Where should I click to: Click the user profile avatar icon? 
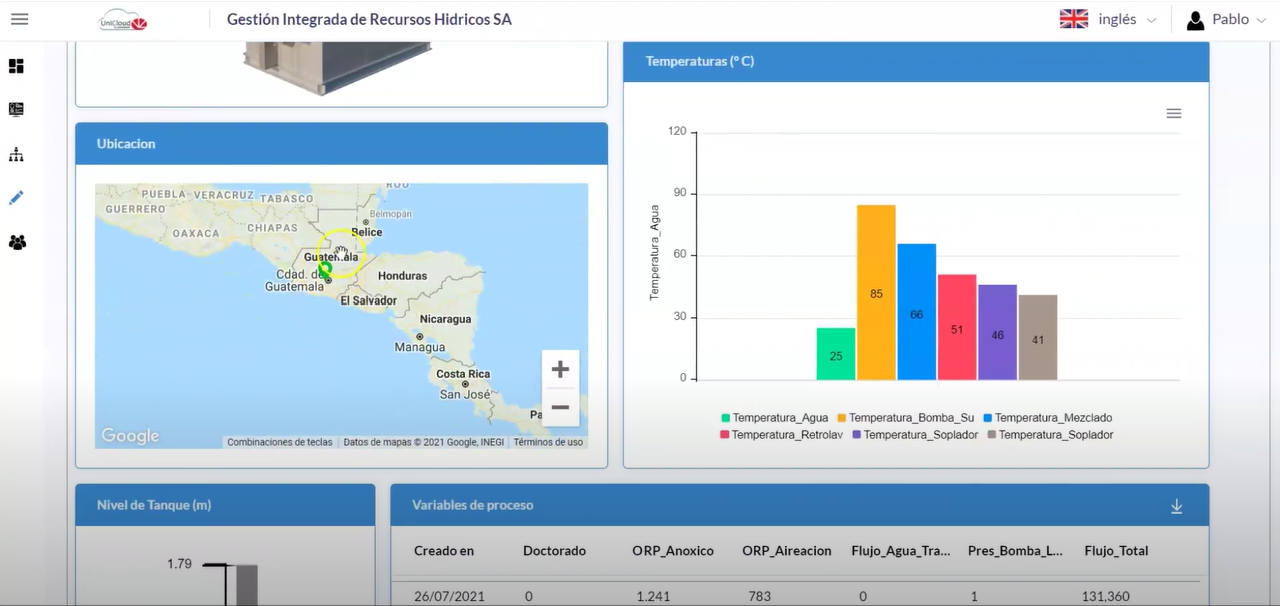(x=1195, y=20)
